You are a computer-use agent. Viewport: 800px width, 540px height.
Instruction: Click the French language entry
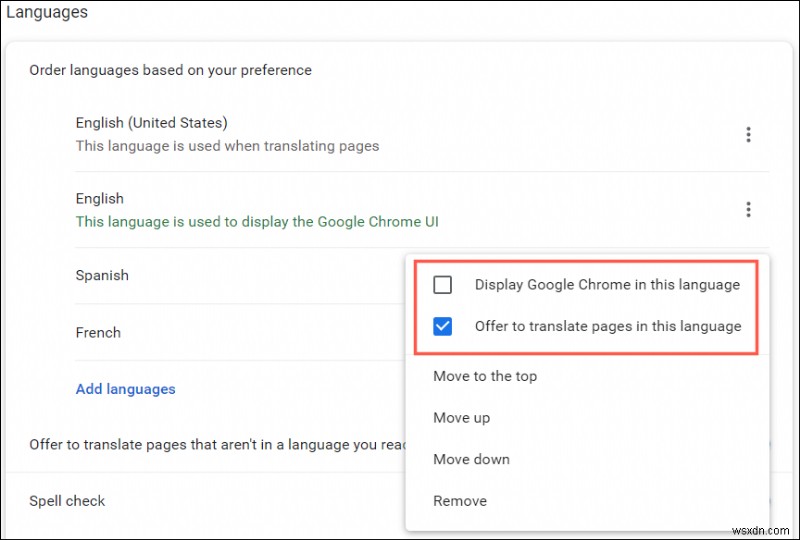click(98, 333)
